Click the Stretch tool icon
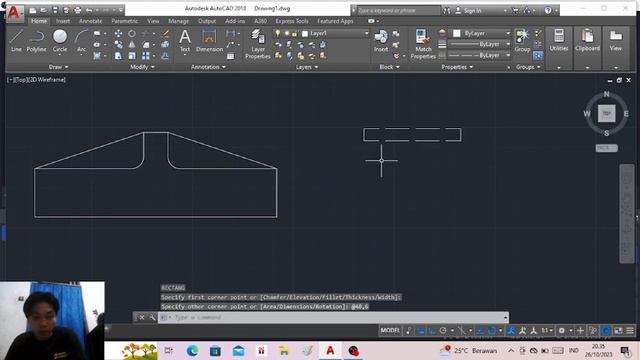640x360 pixels. pyautogui.click(x=118, y=56)
